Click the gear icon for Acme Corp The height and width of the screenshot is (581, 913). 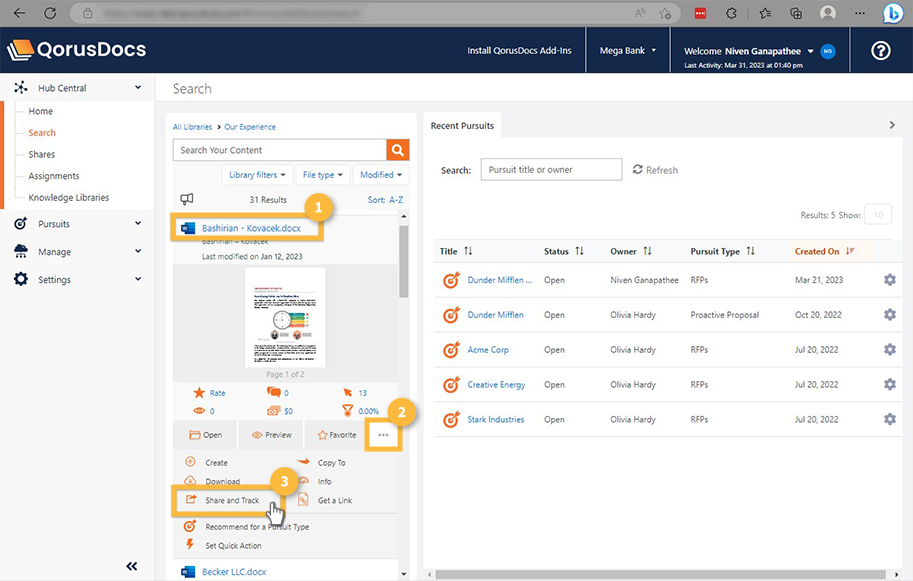point(889,350)
